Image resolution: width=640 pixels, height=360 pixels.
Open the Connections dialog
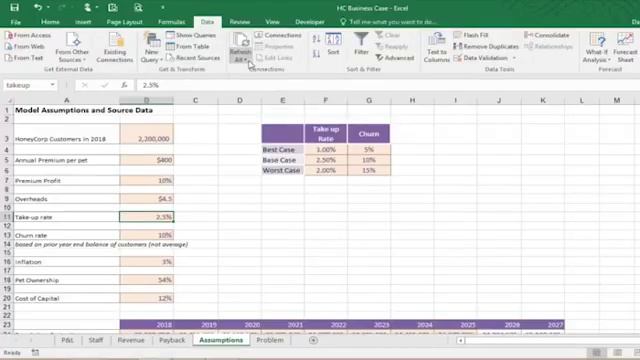coord(278,36)
